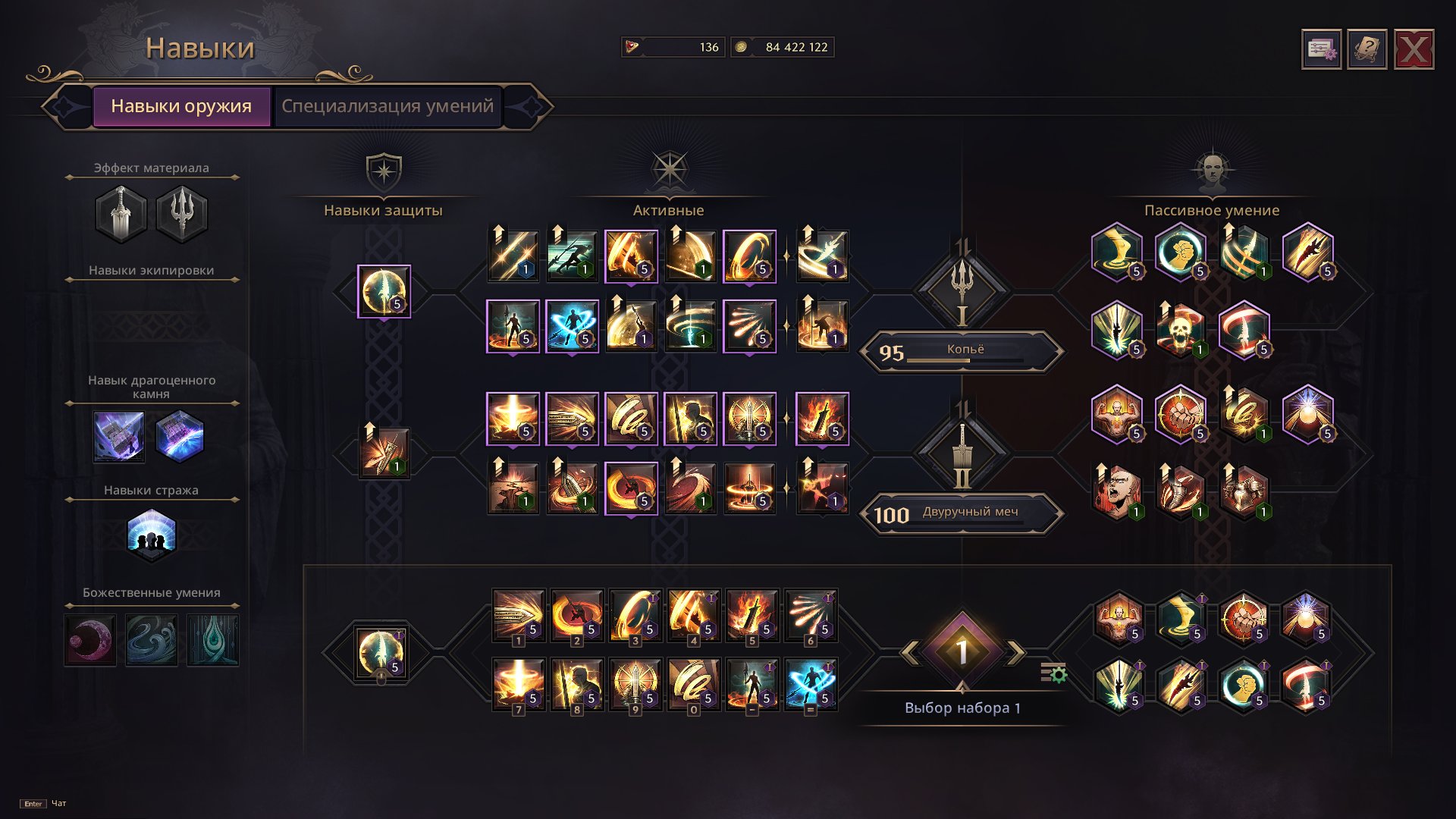Image resolution: width=1456 pixels, height=819 pixels.
Task: Click the Двуручный меч weapon bar
Action: tap(962, 514)
